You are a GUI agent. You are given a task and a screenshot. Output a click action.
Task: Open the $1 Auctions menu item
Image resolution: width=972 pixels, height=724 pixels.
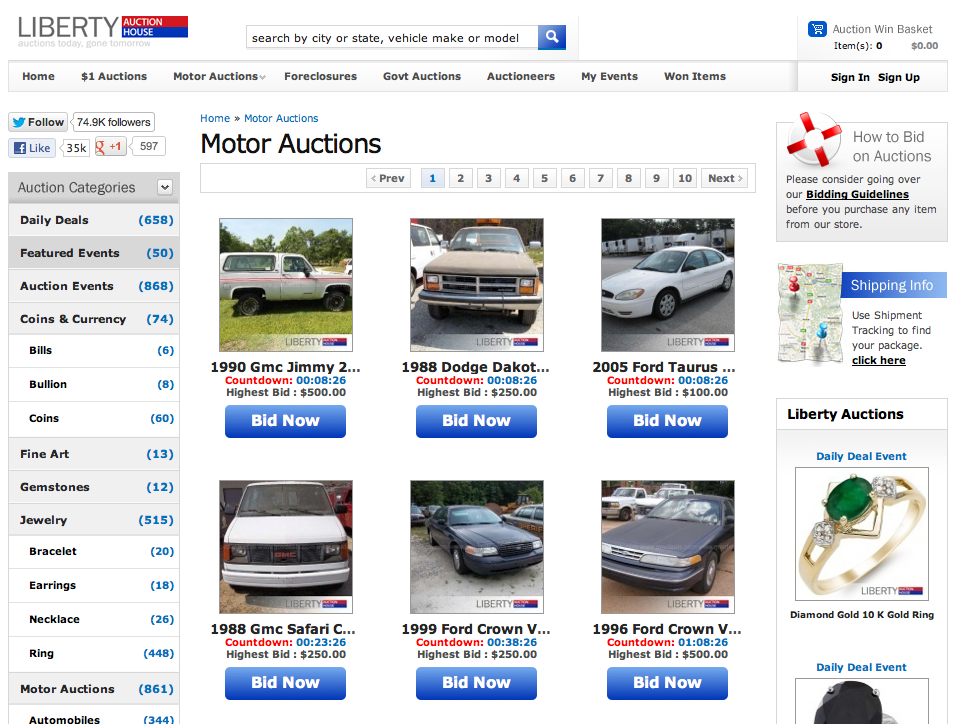pyautogui.click(x=114, y=76)
